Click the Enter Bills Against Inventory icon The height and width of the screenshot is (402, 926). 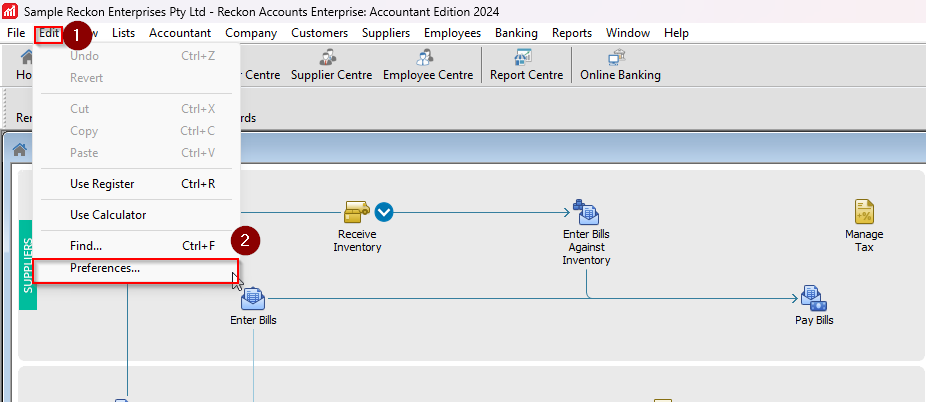click(x=586, y=211)
